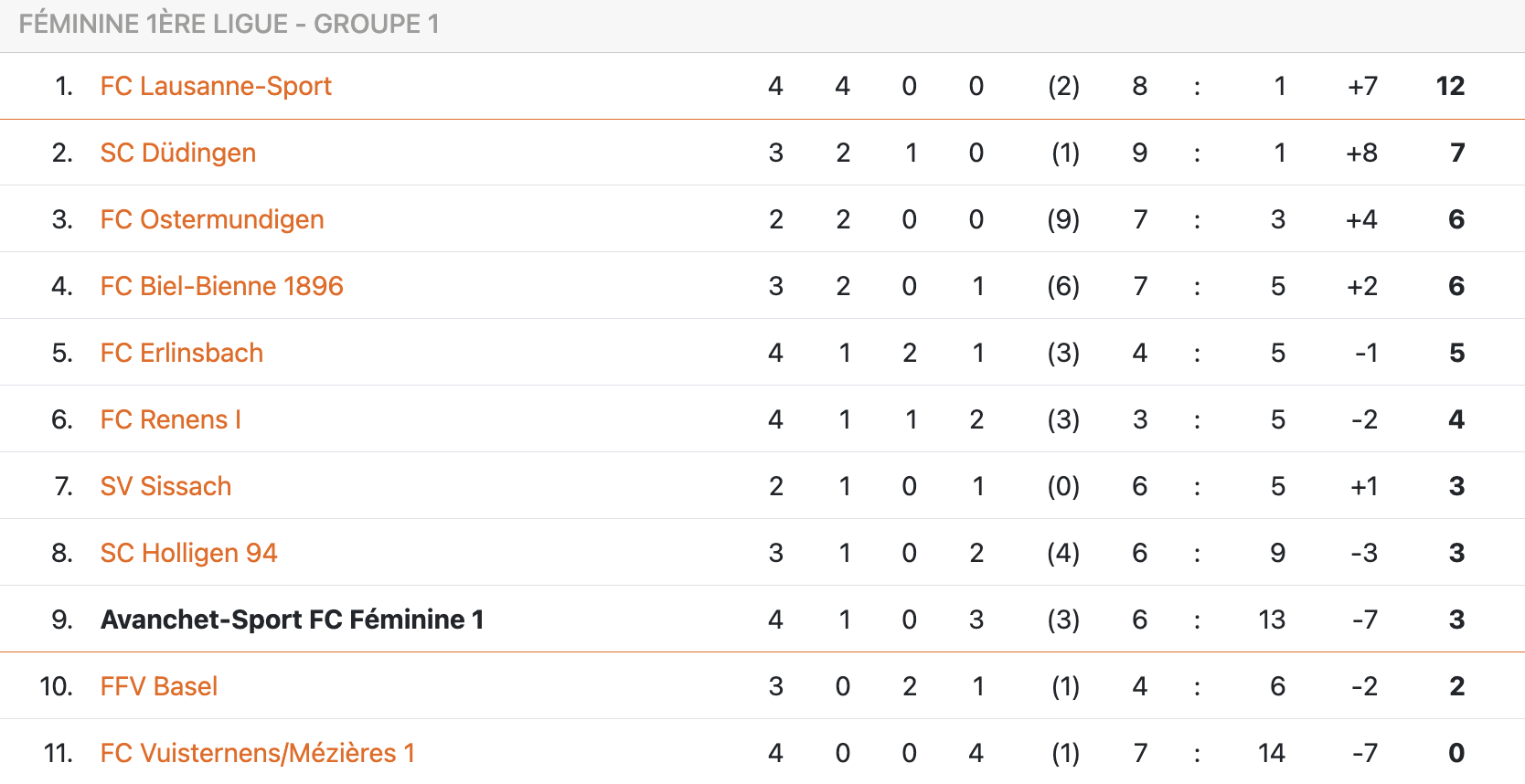The width and height of the screenshot is (1525, 784).
Task: Open the FC Lausanne-Sport team link
Action: [216, 86]
